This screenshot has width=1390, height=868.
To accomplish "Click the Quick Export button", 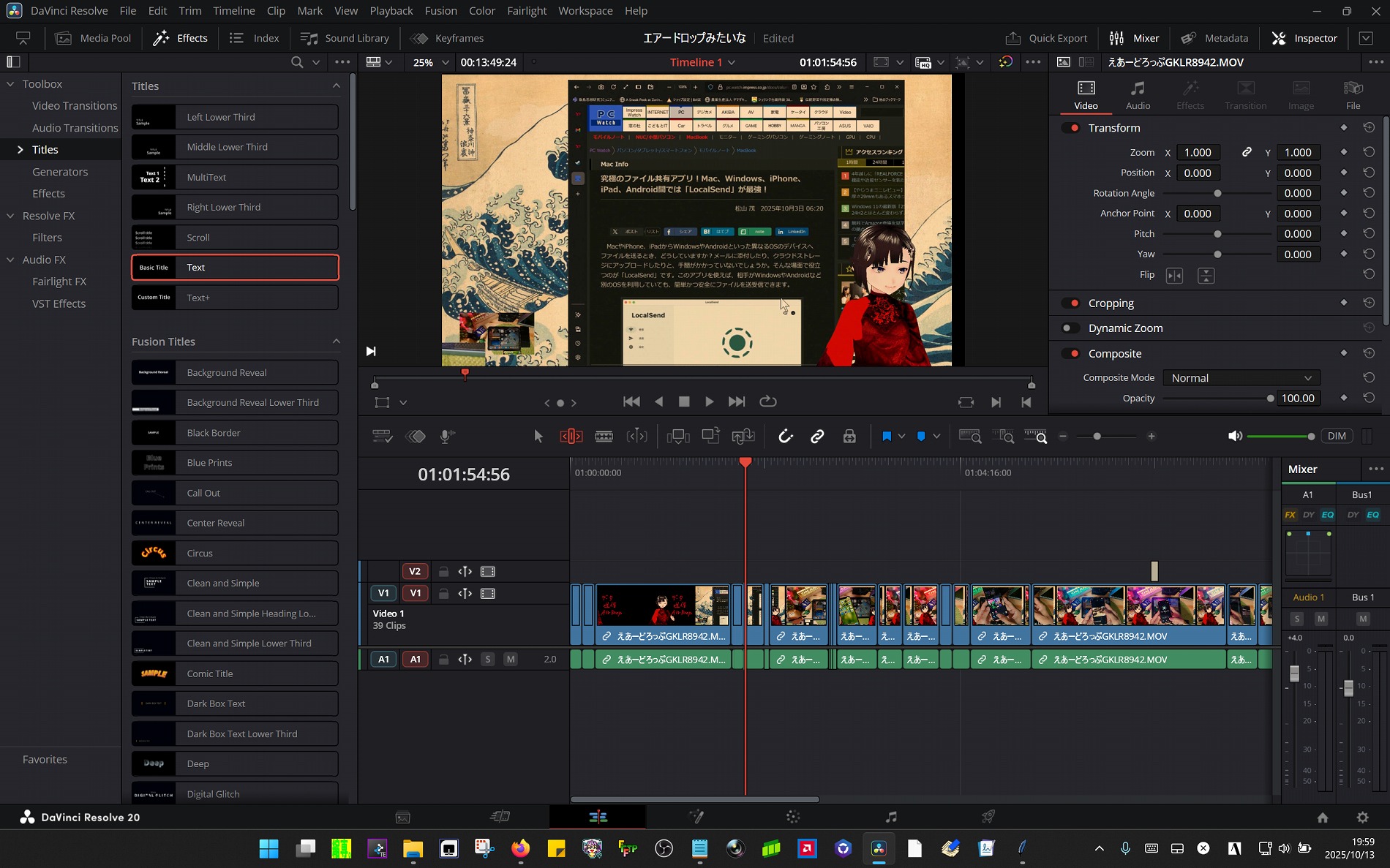I will tap(1046, 38).
